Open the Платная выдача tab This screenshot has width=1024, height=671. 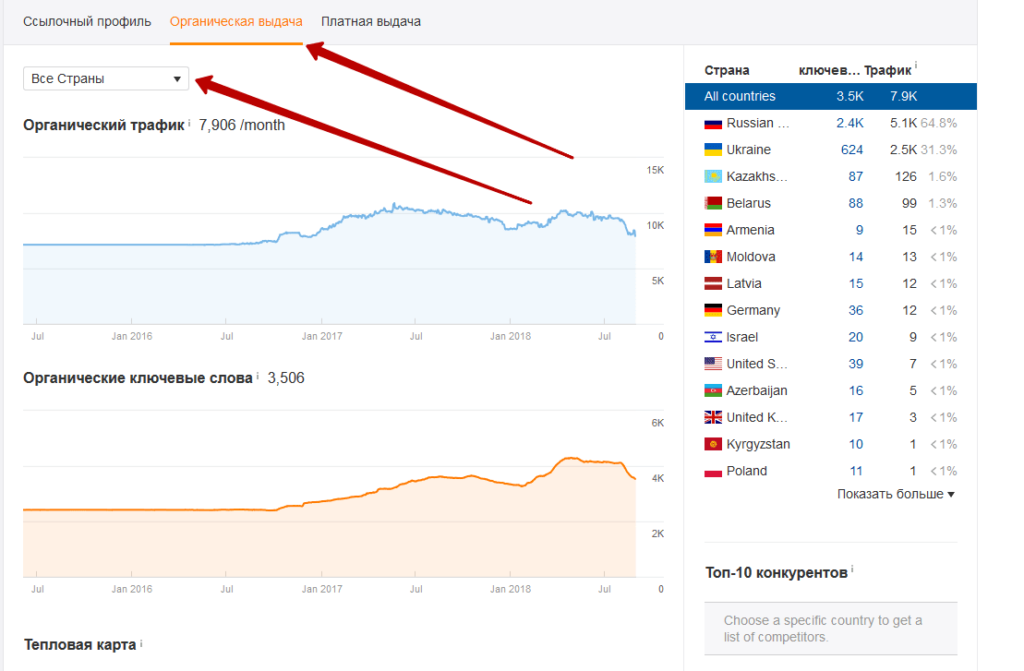371,21
